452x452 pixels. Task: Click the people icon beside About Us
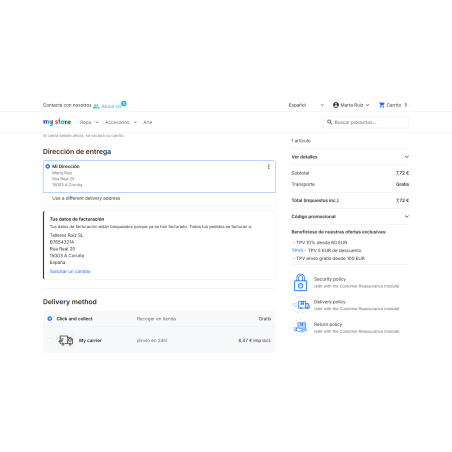[96, 106]
